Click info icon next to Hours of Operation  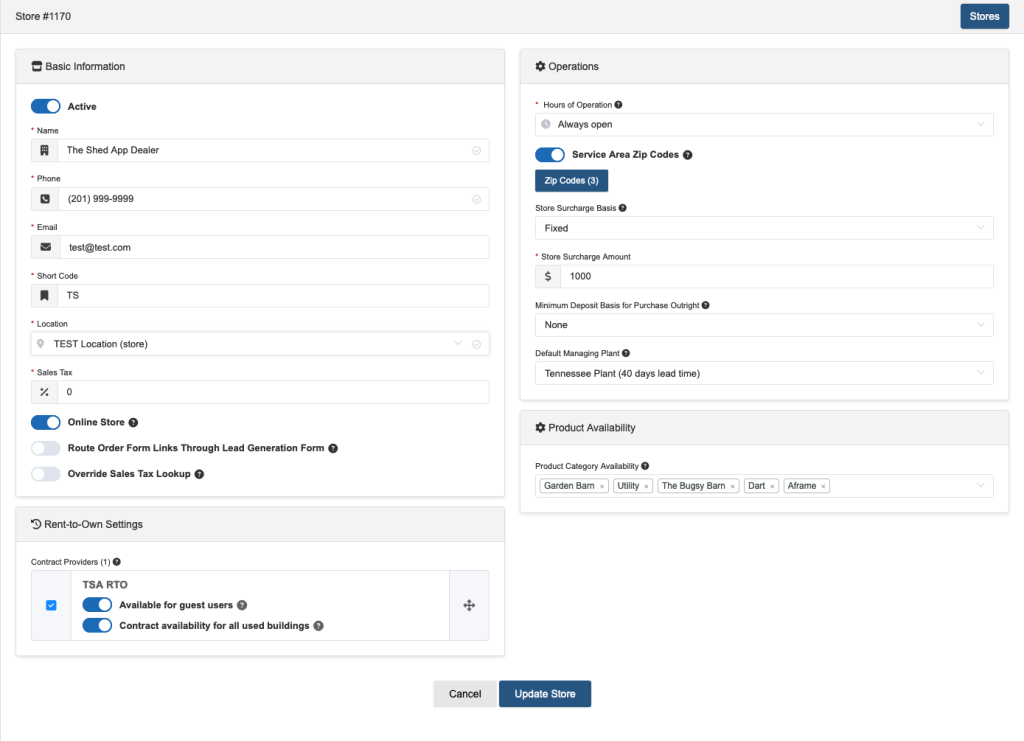tap(618, 105)
